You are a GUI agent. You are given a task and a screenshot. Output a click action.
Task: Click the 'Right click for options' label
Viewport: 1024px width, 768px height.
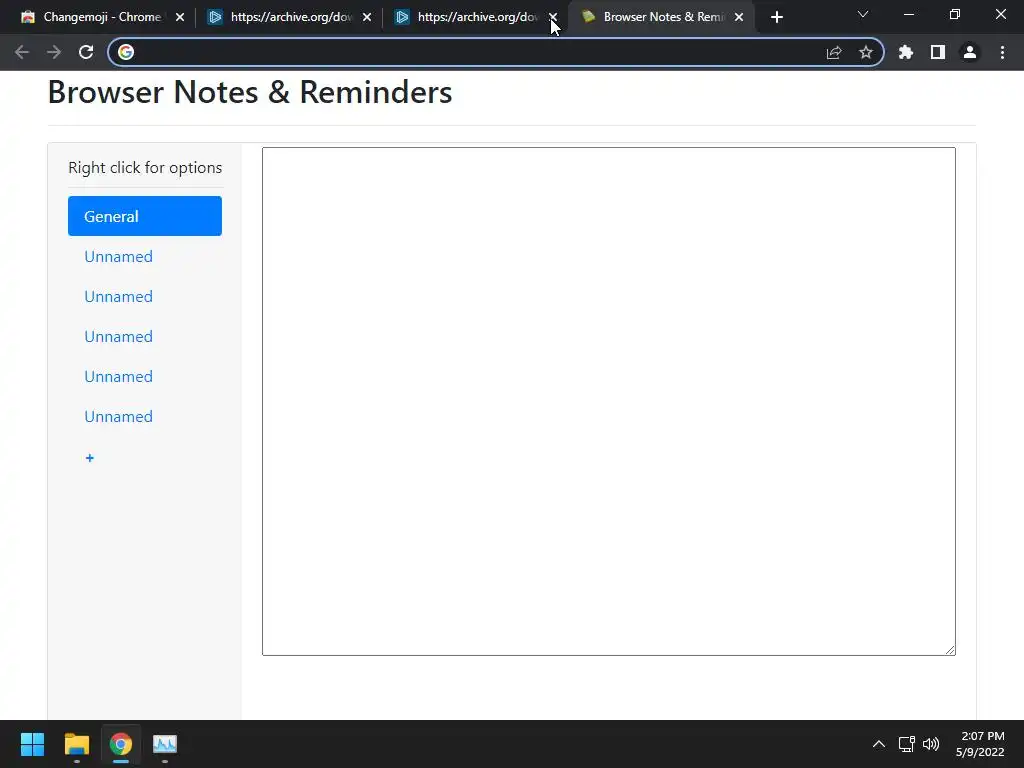[x=145, y=168]
